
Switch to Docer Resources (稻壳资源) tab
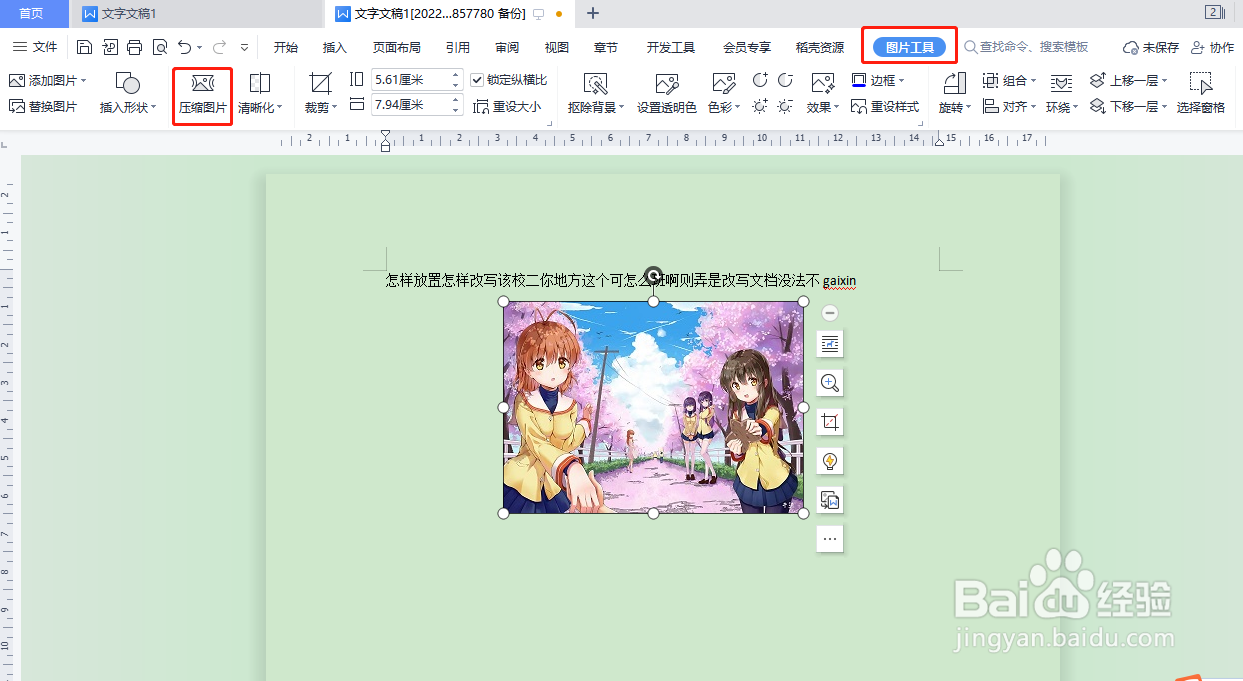(820, 47)
